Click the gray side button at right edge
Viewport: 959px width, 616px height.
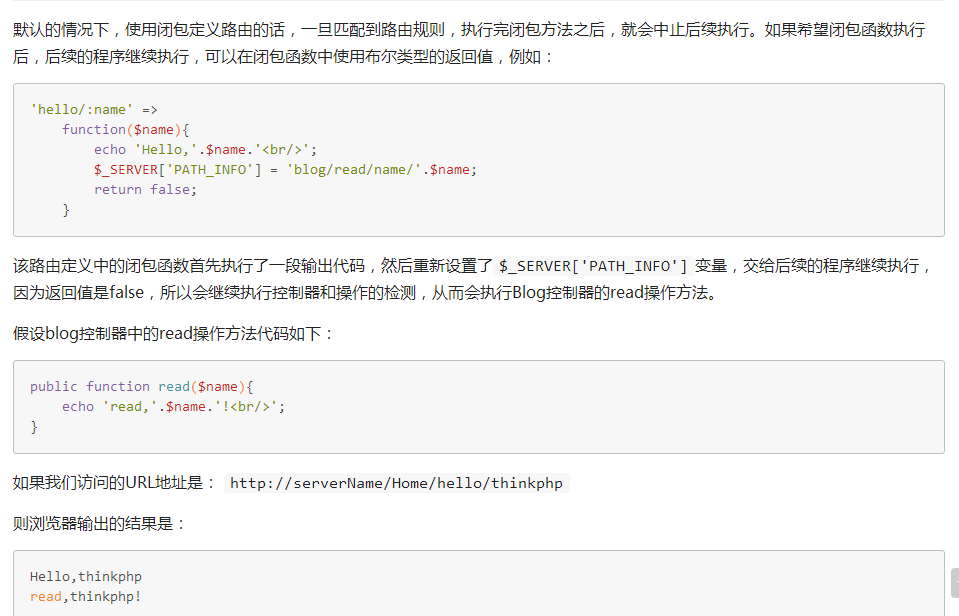[x=954, y=582]
